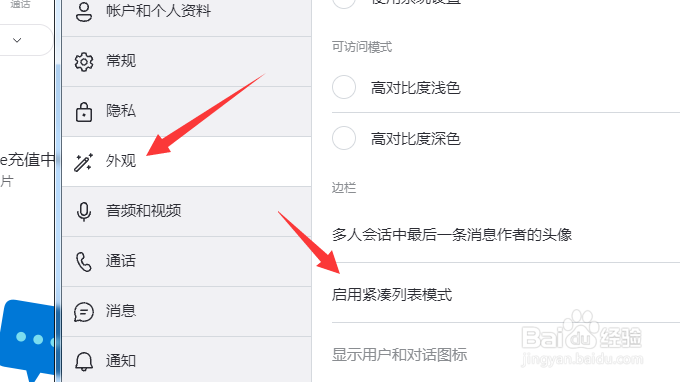Select the 高对比度浅色 radio button
This screenshot has height=382, width=680.
[x=344, y=87]
